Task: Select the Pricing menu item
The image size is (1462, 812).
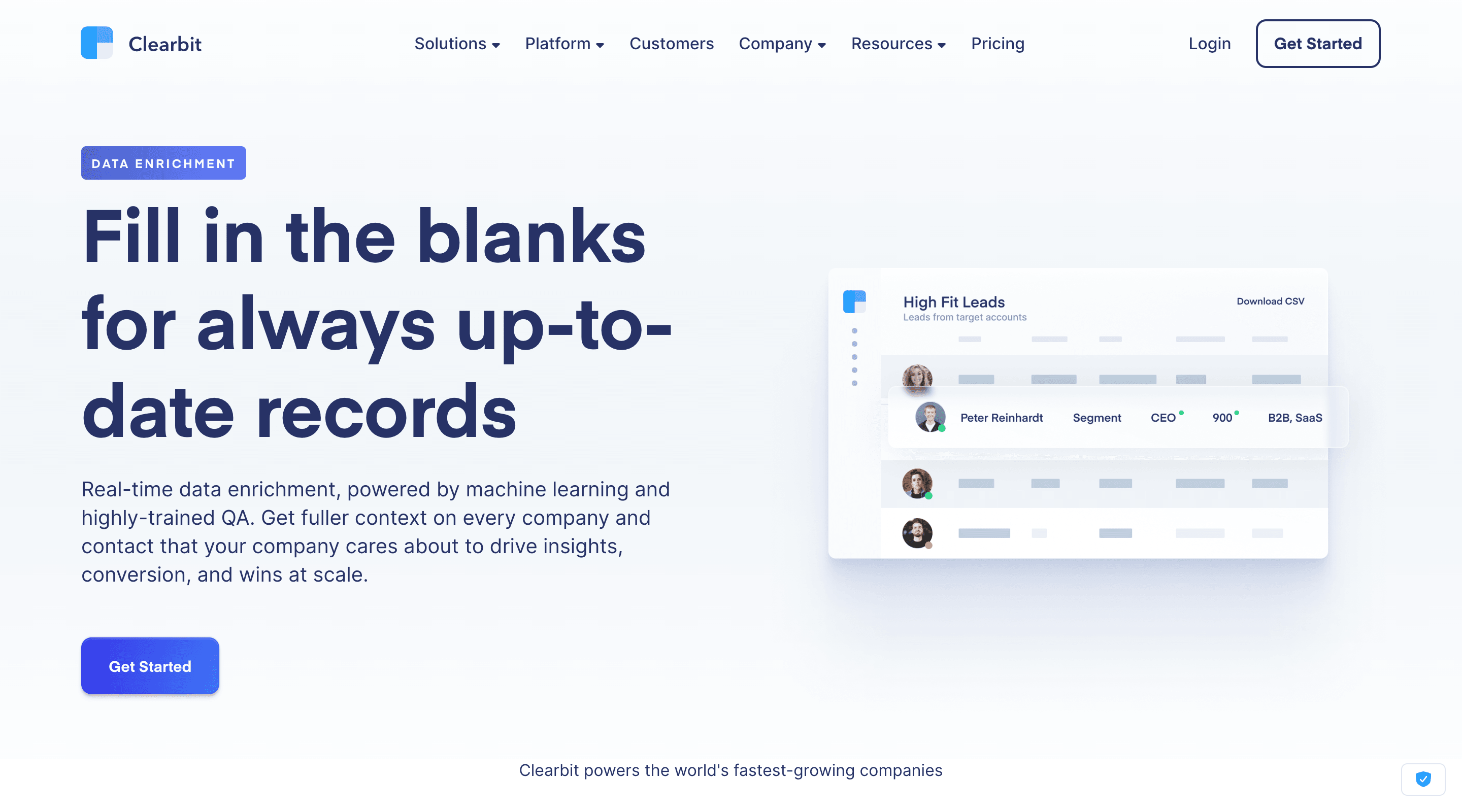Action: tap(997, 43)
